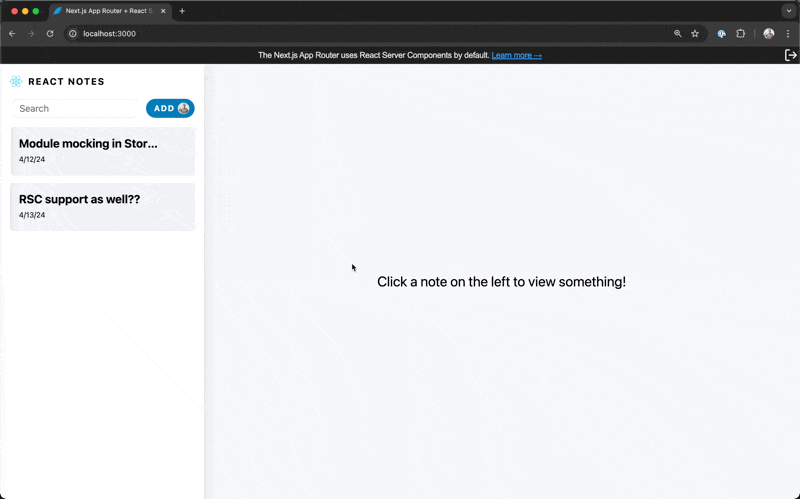Click the REACT NOTES heading
The image size is (800, 499).
coord(66,82)
